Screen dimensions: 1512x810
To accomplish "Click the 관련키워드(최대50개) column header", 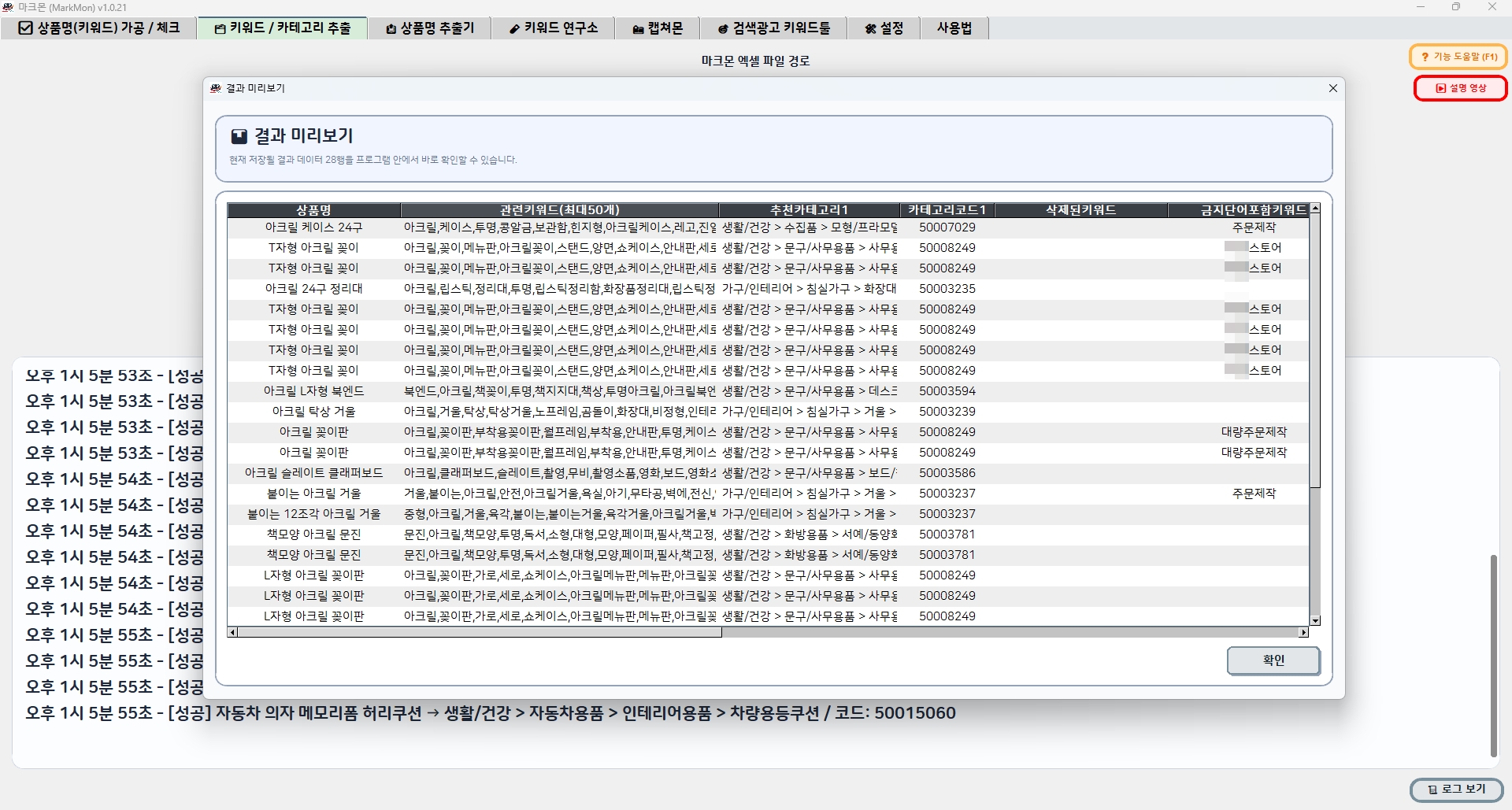I will [x=560, y=210].
